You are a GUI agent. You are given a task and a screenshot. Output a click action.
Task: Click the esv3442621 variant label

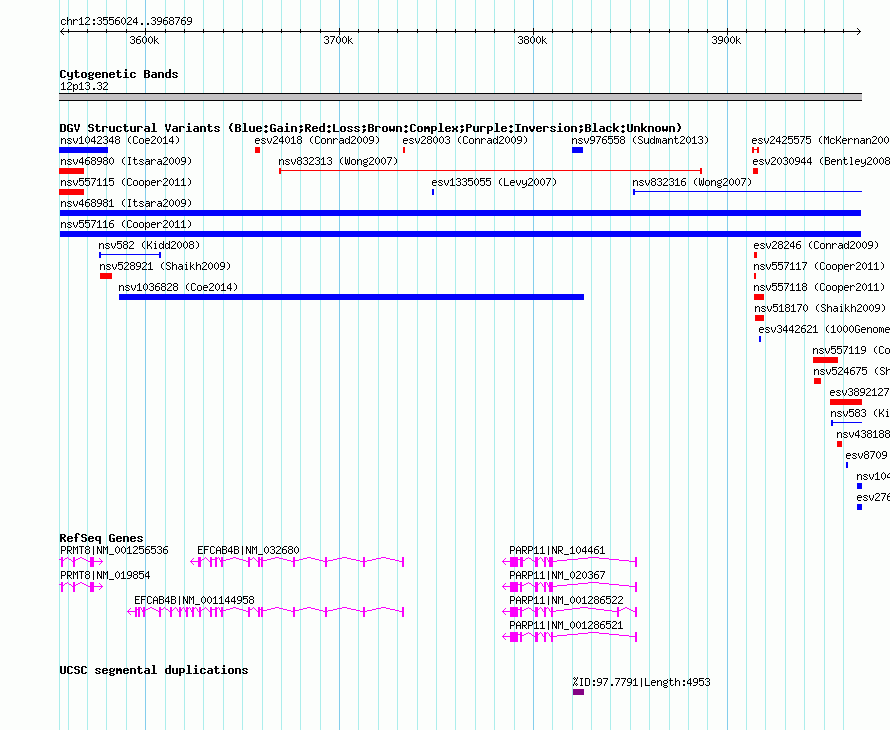tap(824, 329)
